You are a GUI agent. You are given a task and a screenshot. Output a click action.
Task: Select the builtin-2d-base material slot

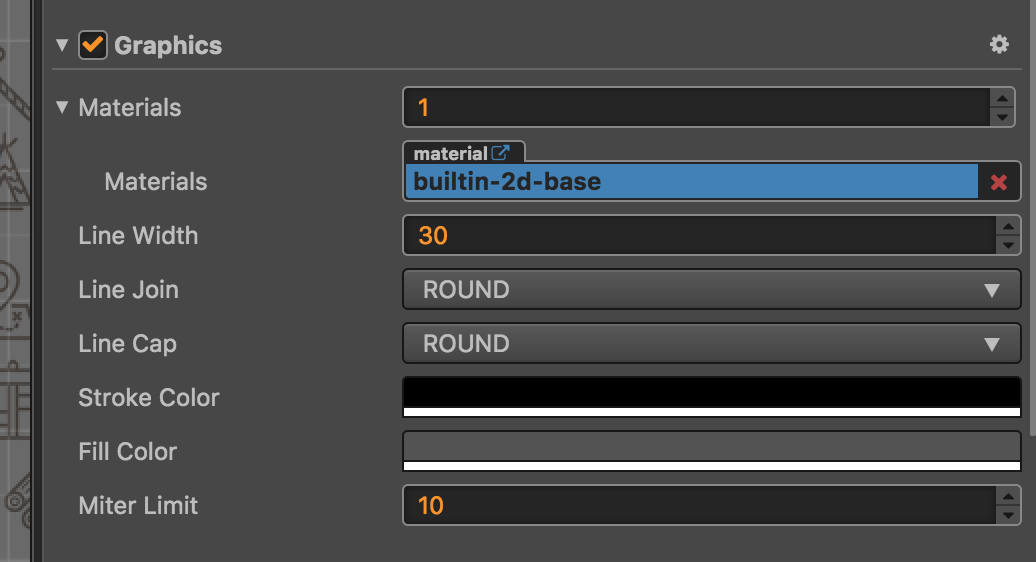click(690, 182)
